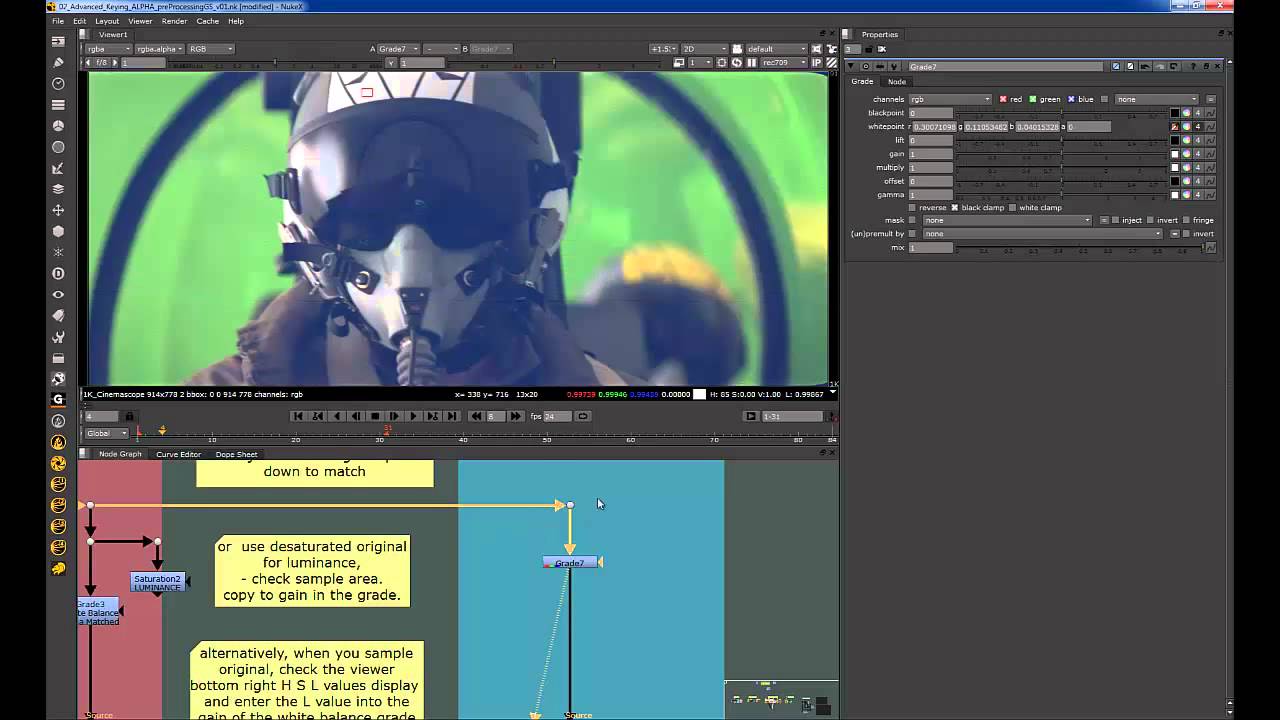Select the Node tab in Properties
The image size is (1280, 720).
coord(897,82)
